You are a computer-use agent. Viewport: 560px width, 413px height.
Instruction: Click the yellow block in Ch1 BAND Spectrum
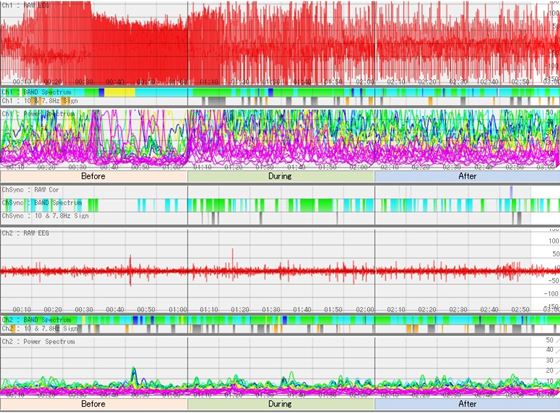120,92
